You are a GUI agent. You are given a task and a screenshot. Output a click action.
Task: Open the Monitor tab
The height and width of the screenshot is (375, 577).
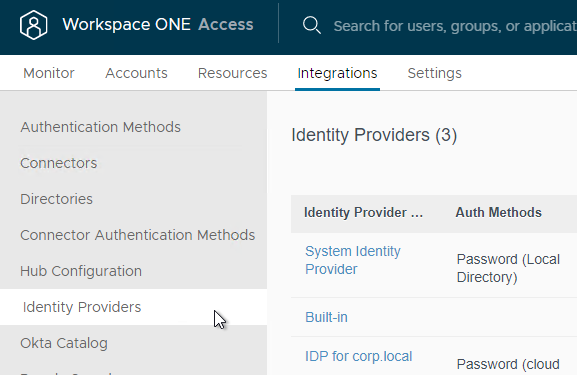[49, 73]
